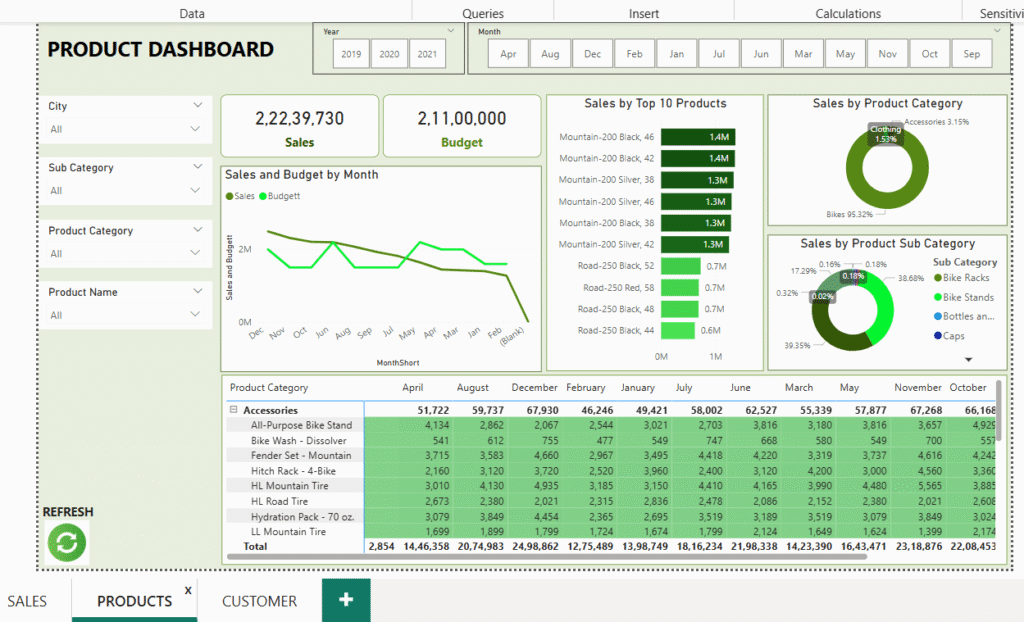Click the Bike Racks legend marker
1024x622 pixels.
click(x=937, y=278)
